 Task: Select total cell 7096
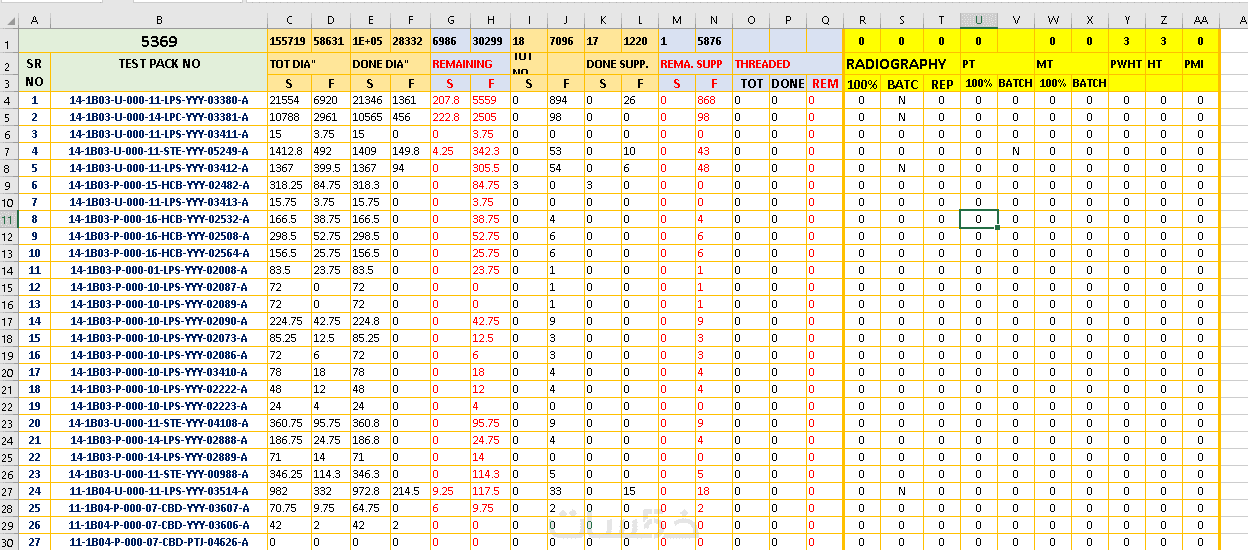[566, 41]
